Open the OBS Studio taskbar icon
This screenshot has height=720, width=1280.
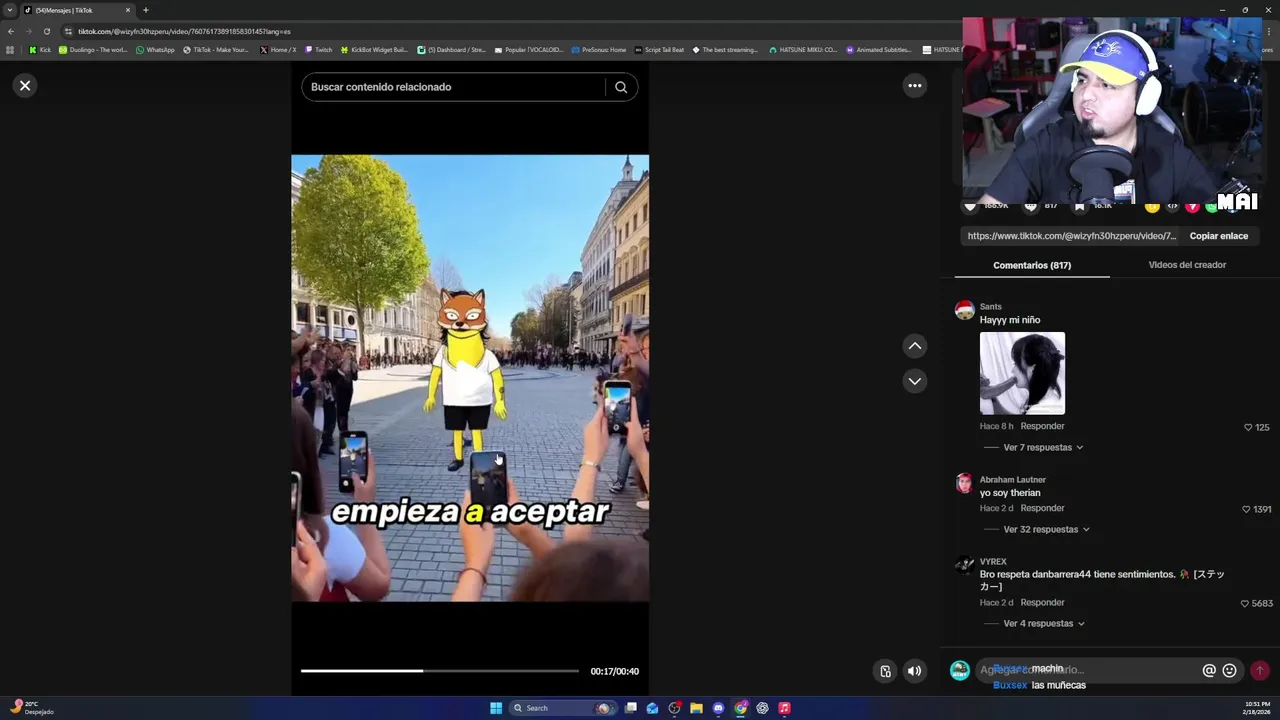tap(674, 708)
